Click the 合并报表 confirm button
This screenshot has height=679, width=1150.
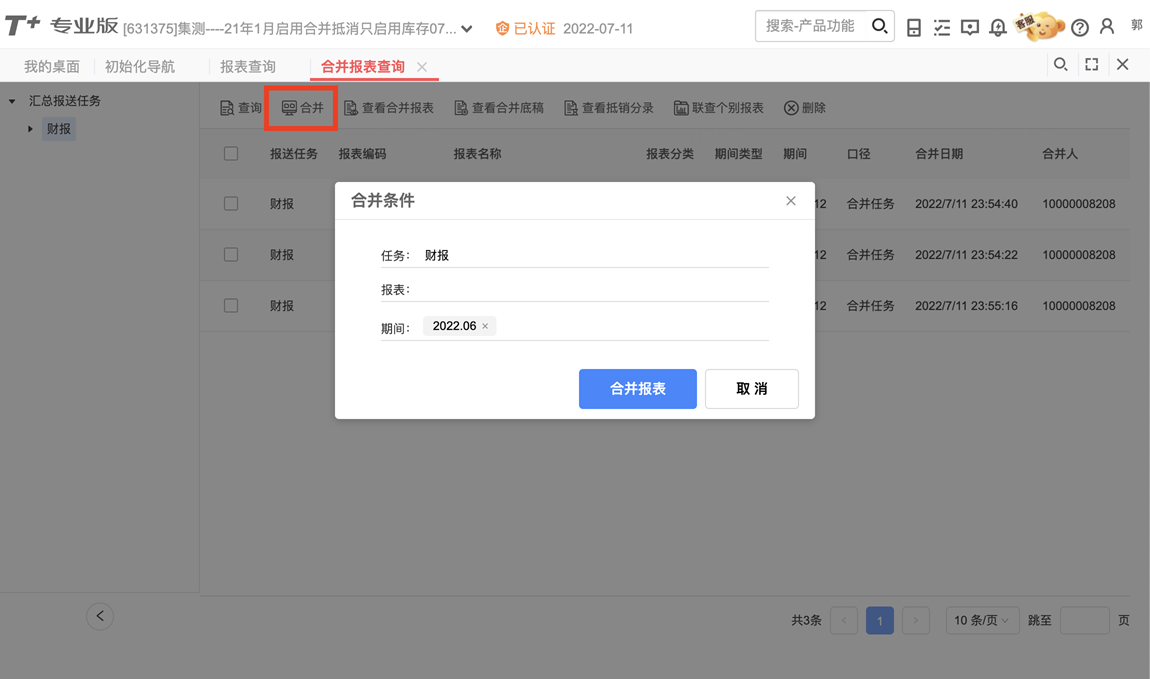point(637,389)
